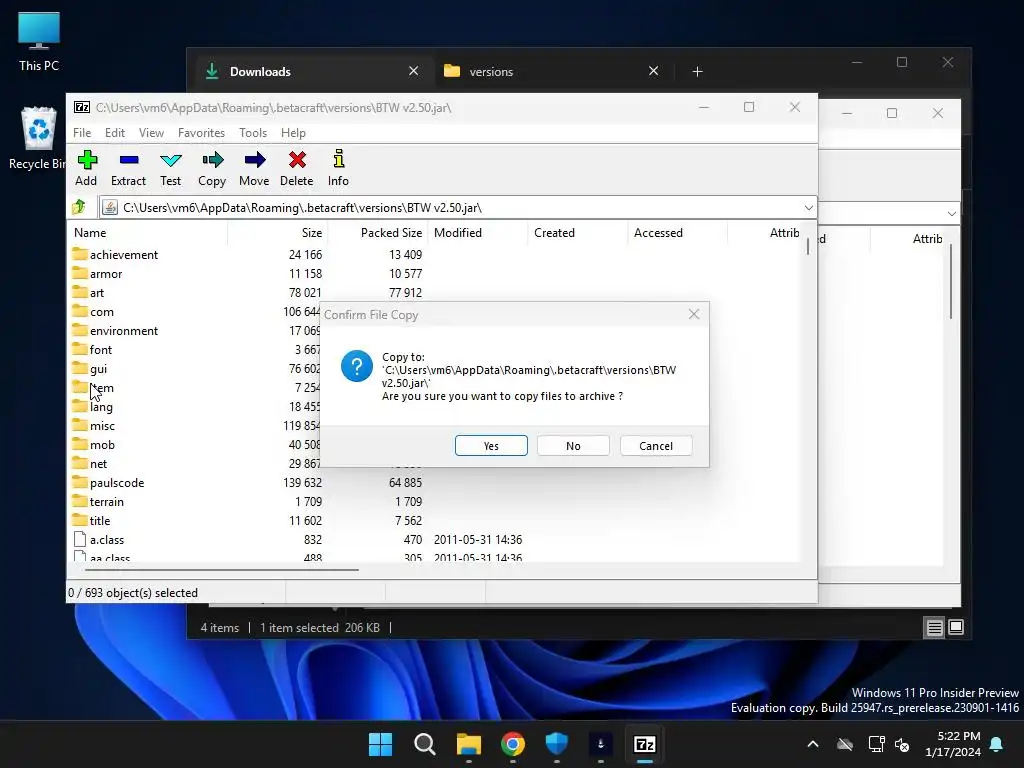Add a new tab in File Explorer
This screenshot has height=768, width=1024.
click(697, 71)
